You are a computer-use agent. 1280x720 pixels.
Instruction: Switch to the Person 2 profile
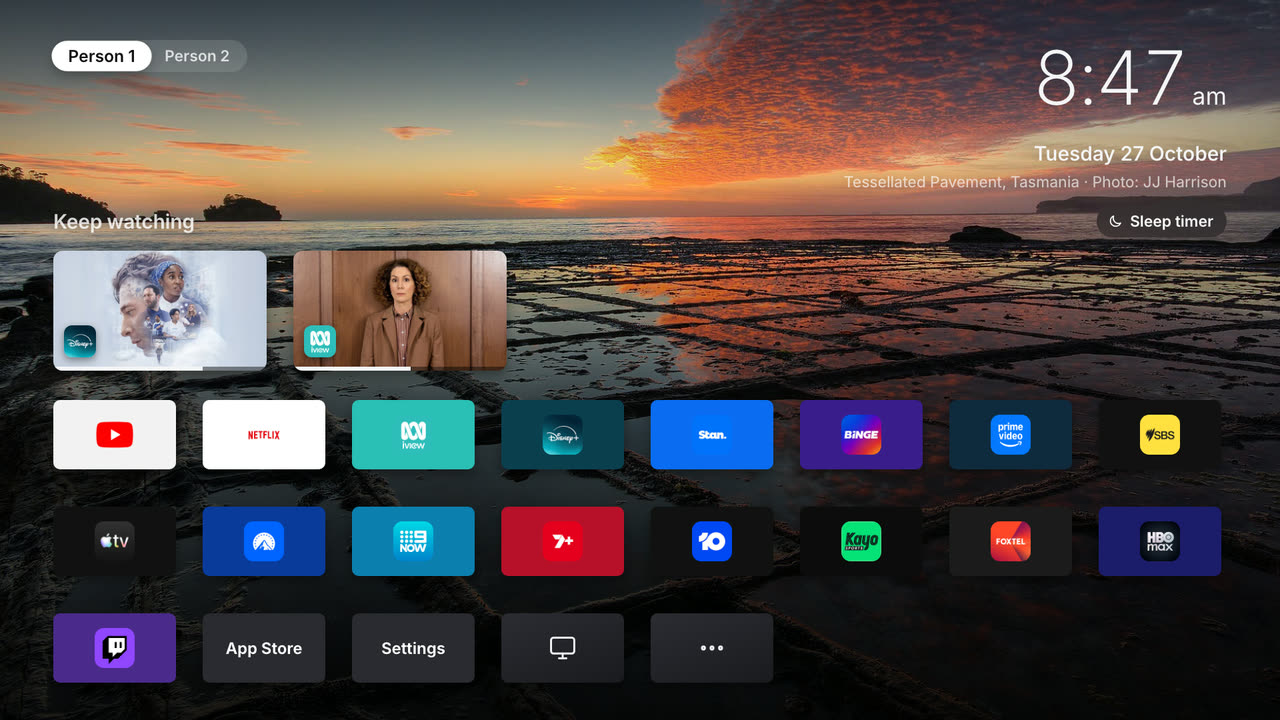197,56
